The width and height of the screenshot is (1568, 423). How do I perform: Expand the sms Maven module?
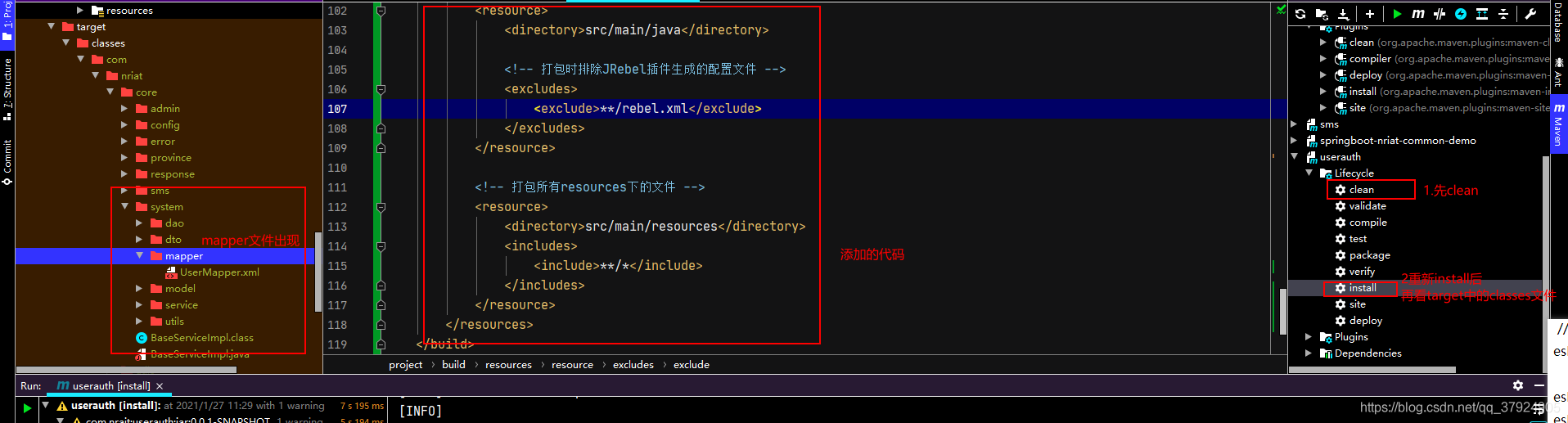tap(1294, 124)
